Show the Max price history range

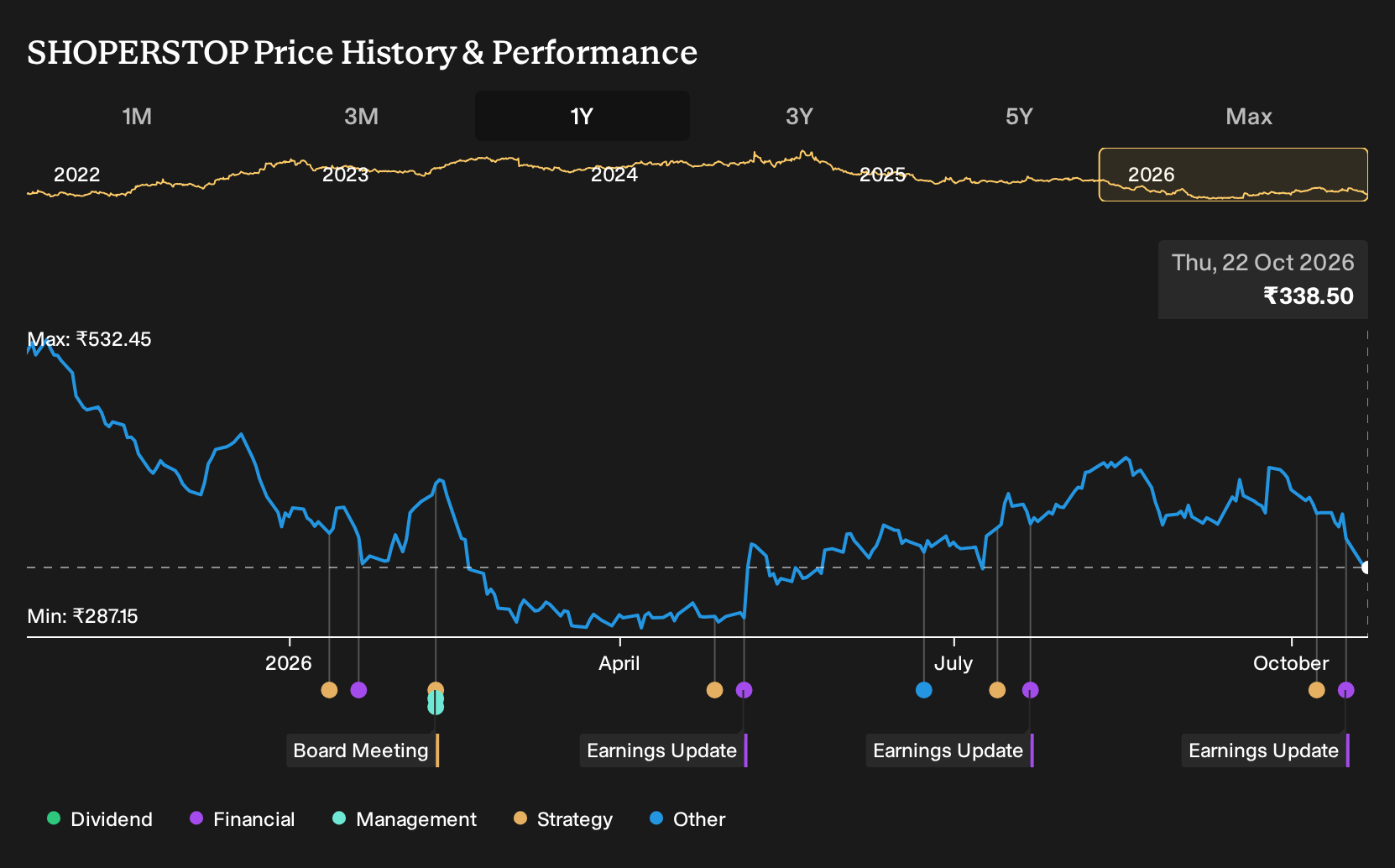pos(1249,116)
